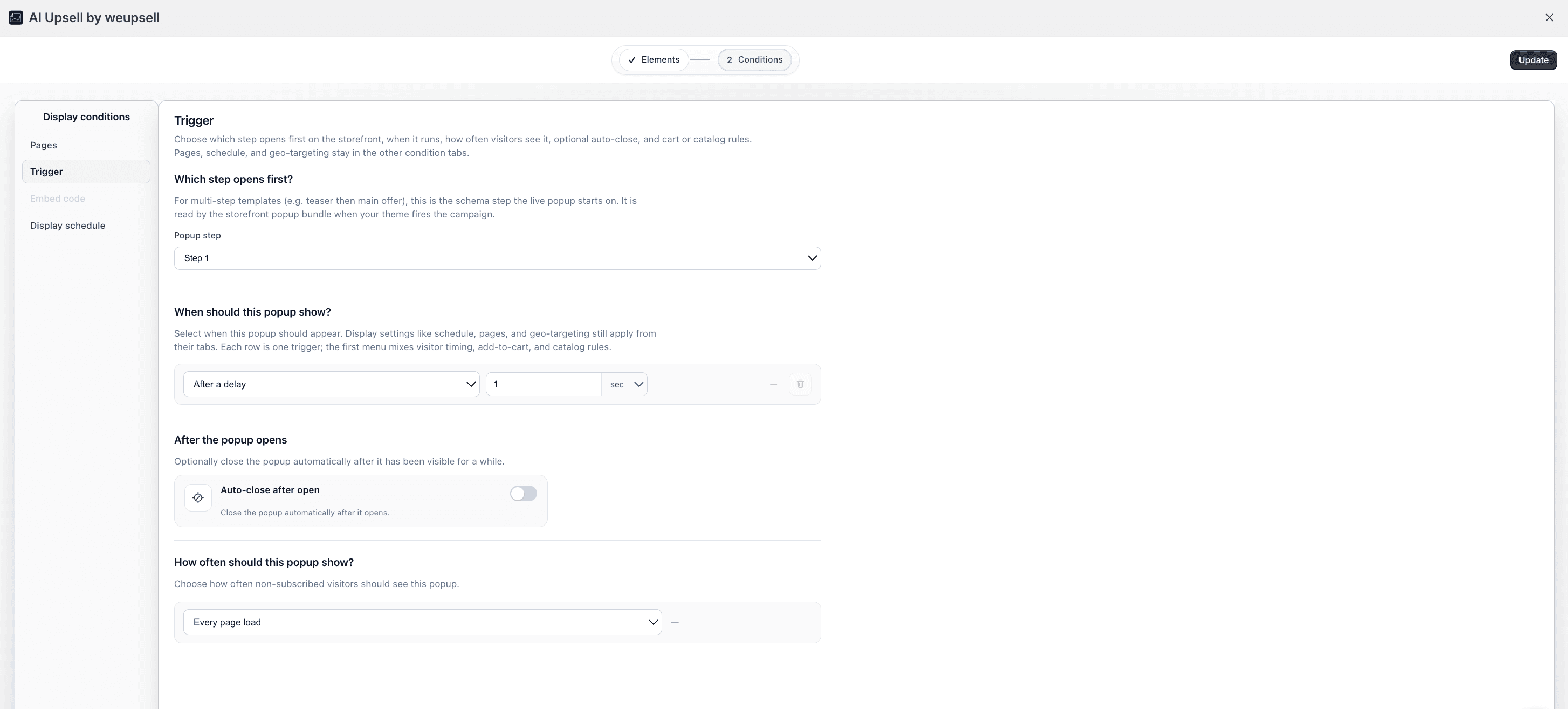Screen dimensions: 1568x709
Task: Click the Display conditions heading
Action: [x=86, y=117]
